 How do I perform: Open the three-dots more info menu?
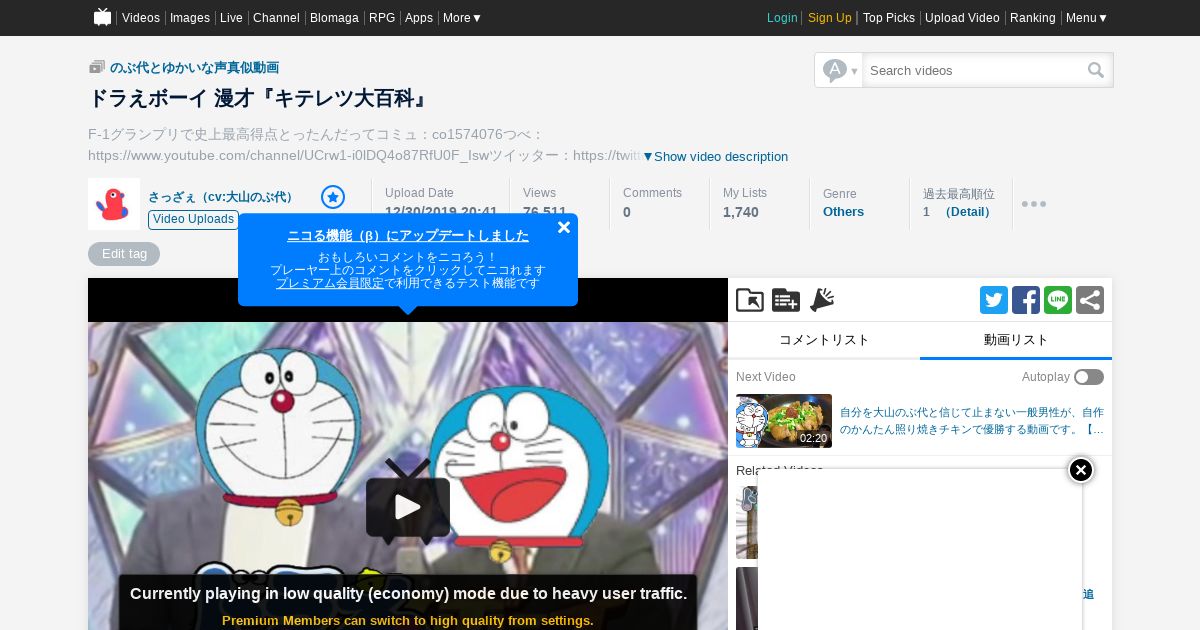point(1034,204)
